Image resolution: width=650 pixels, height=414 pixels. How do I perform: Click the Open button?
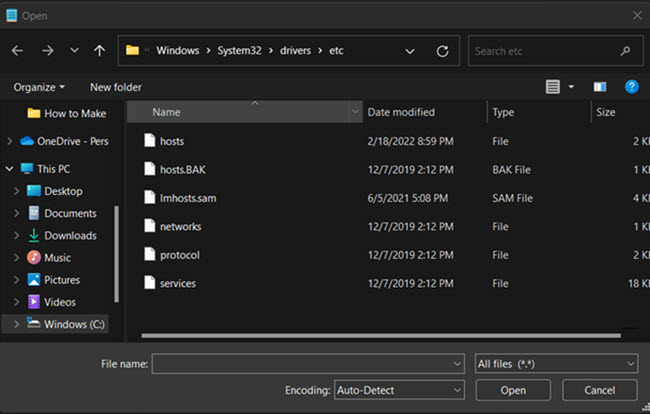[512, 389]
